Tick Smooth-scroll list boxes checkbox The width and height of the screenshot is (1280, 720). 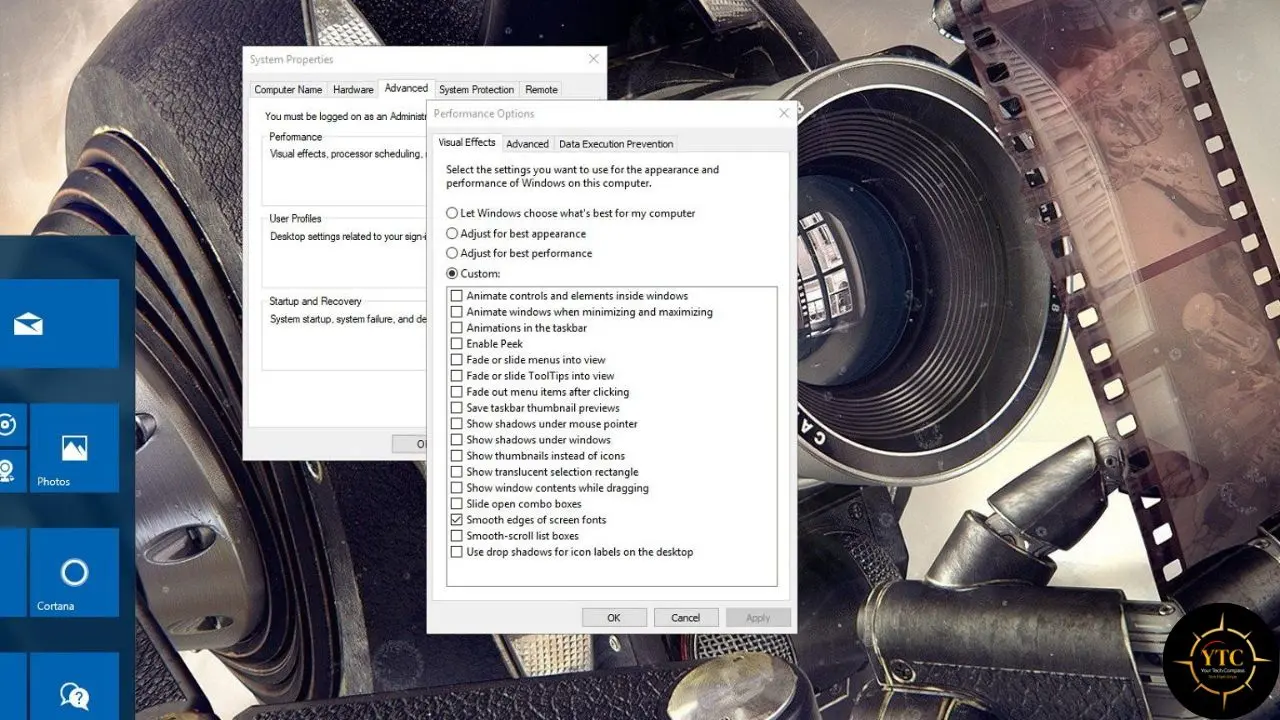(x=457, y=536)
